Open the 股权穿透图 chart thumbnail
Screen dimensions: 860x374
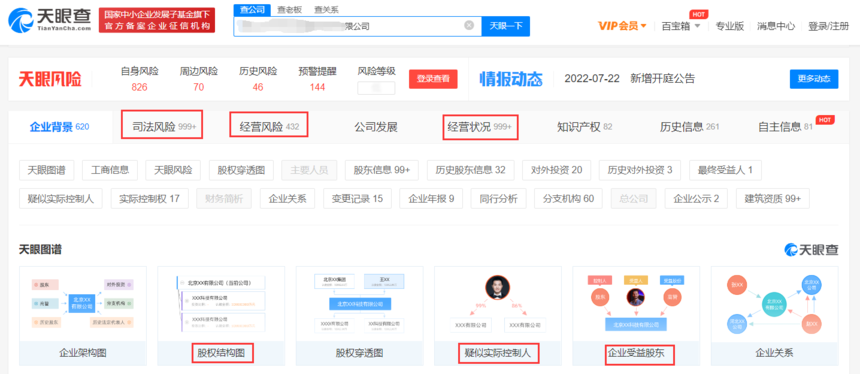[359, 316]
